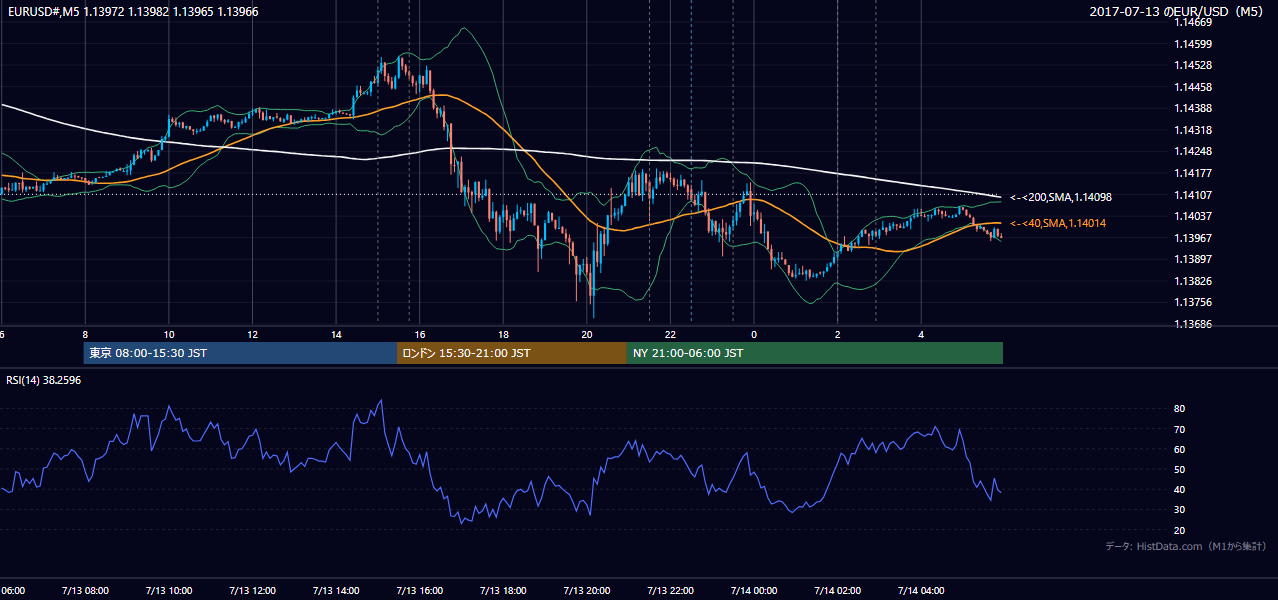Image resolution: width=1278 pixels, height=600 pixels.
Task: Click price axis value 1.14458
Action: pyautogui.click(x=1193, y=87)
